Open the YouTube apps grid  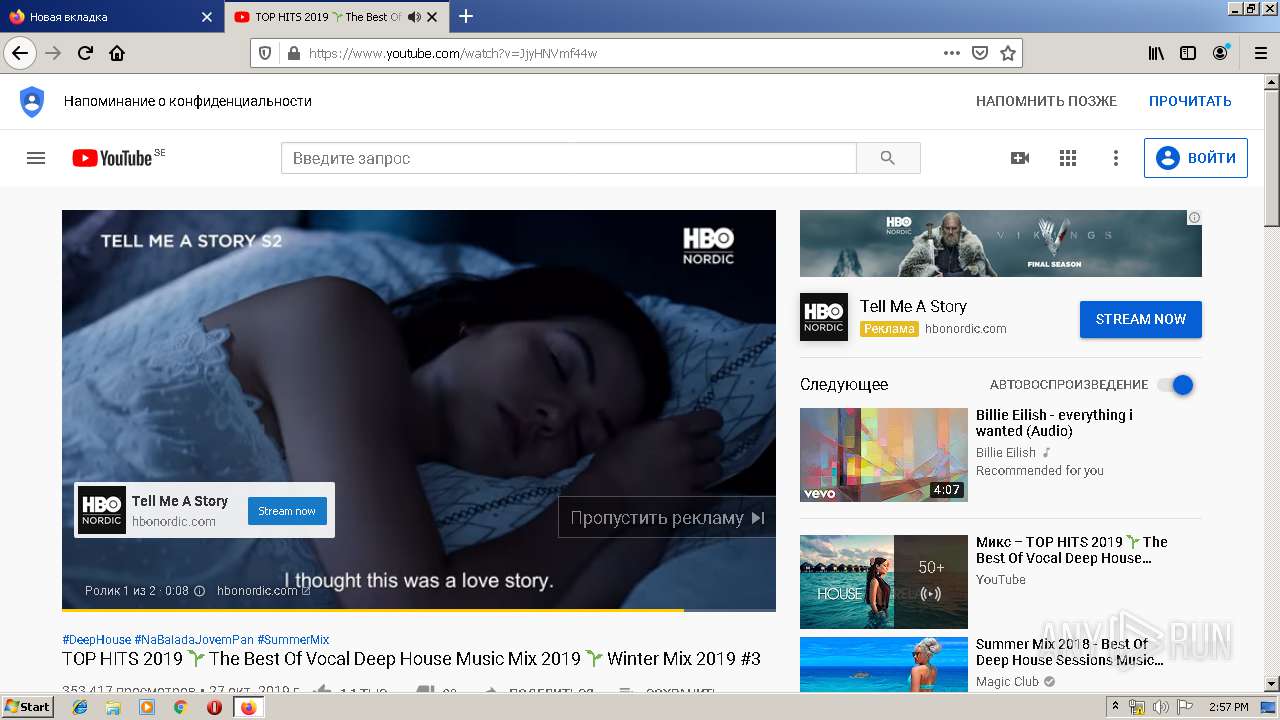1068,158
